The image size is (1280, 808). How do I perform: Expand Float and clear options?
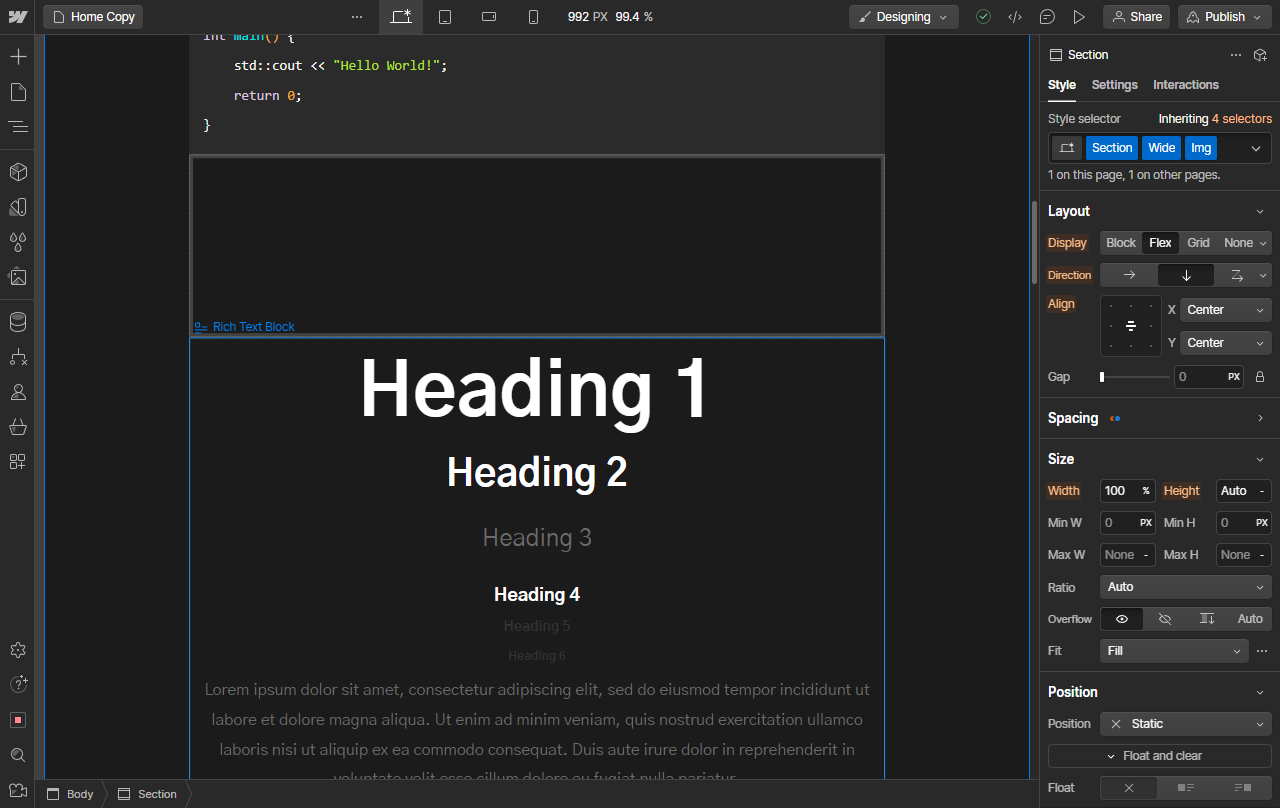click(x=1160, y=756)
